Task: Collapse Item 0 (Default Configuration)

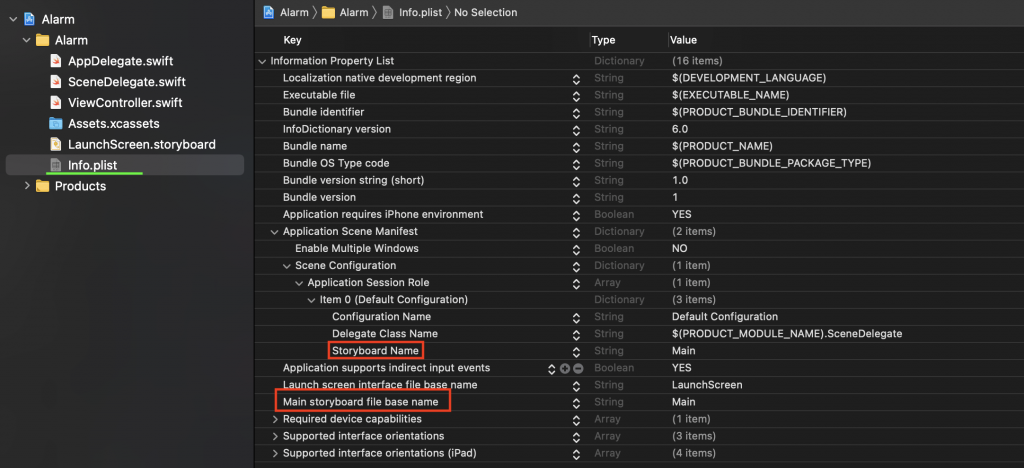Action: 312,300
